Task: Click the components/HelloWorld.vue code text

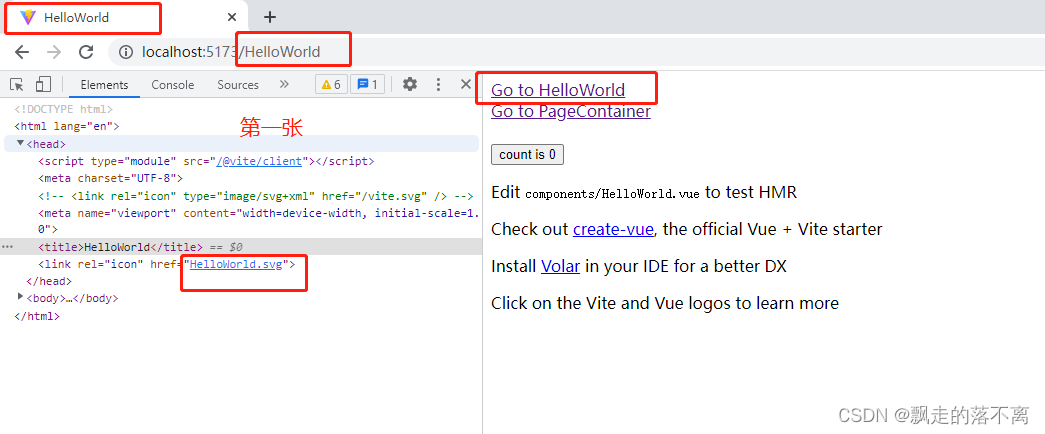Action: (x=612, y=194)
